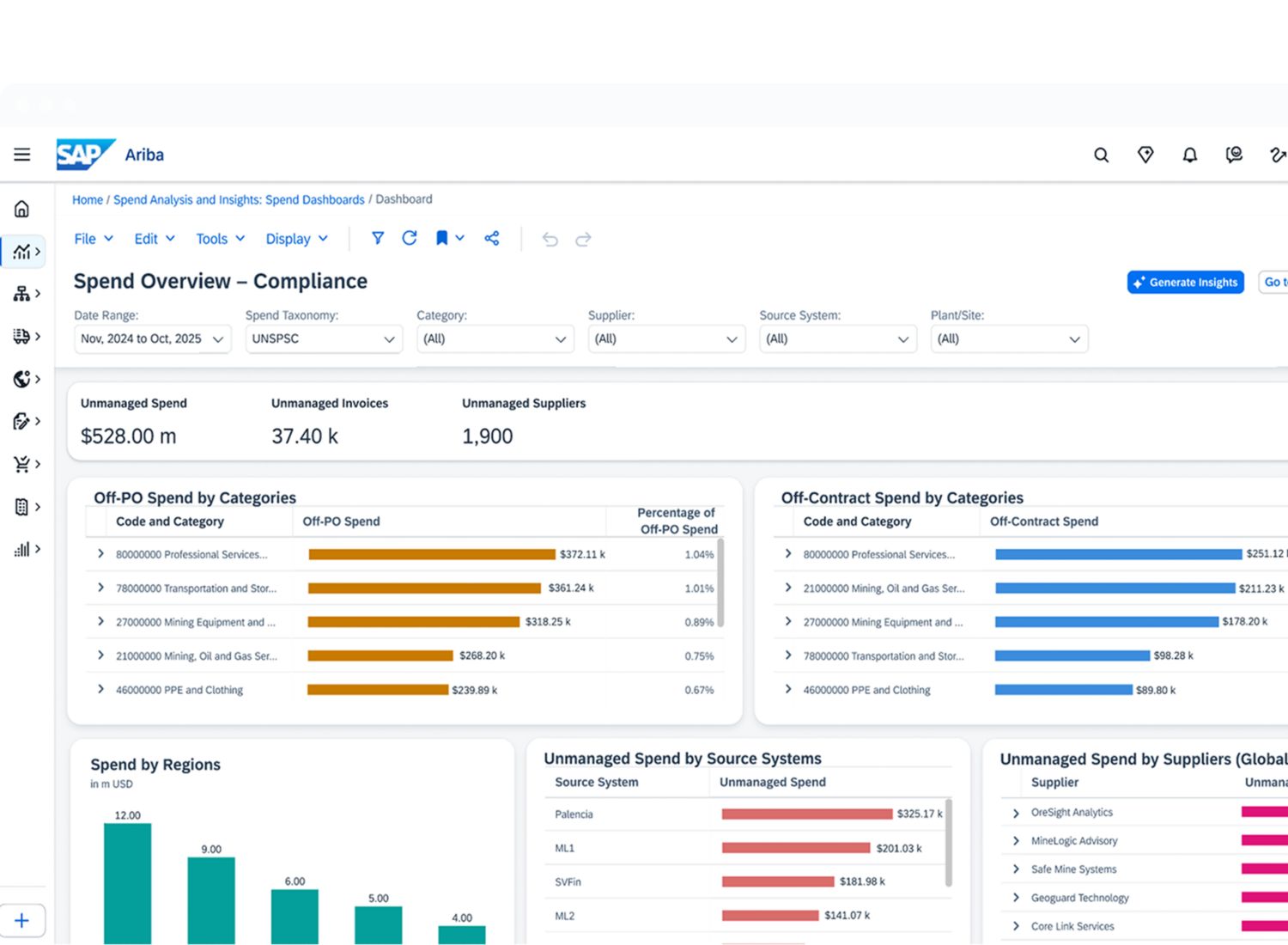This screenshot has width=1288, height=945.
Task: Open the File menu
Action: [94, 239]
